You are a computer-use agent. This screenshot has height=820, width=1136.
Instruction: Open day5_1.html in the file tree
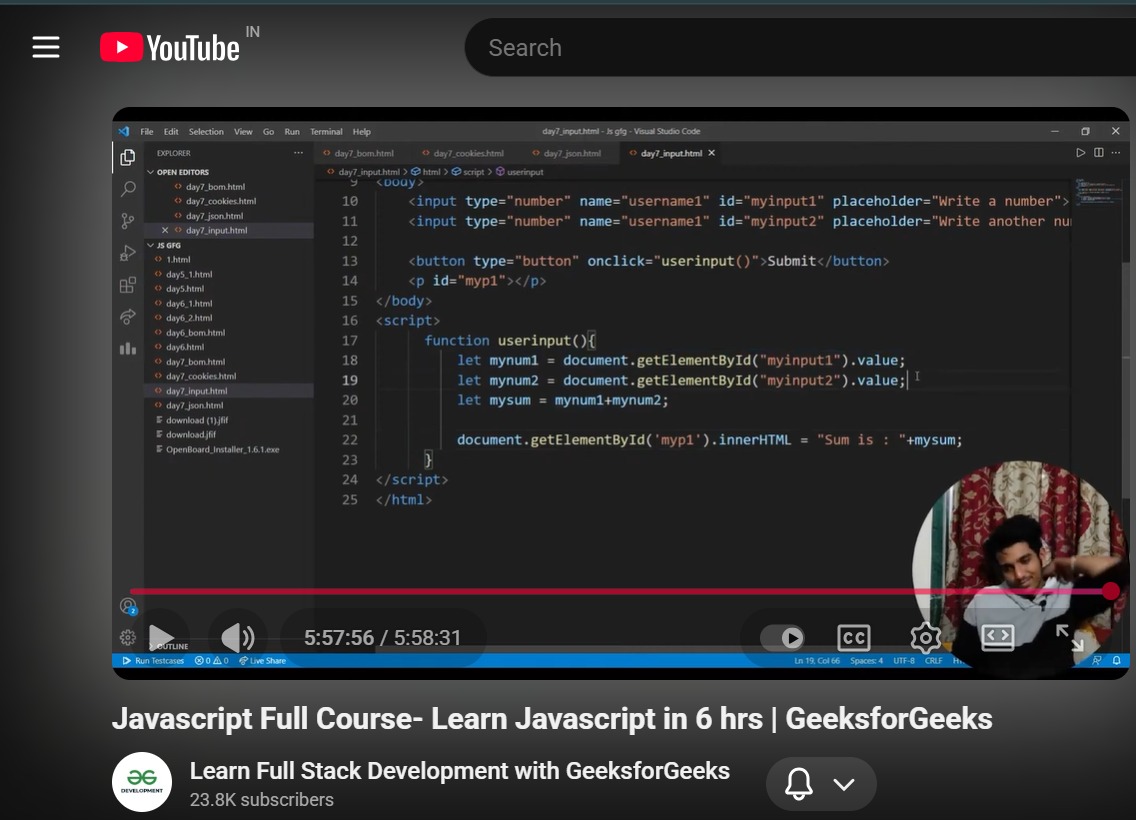189,275
